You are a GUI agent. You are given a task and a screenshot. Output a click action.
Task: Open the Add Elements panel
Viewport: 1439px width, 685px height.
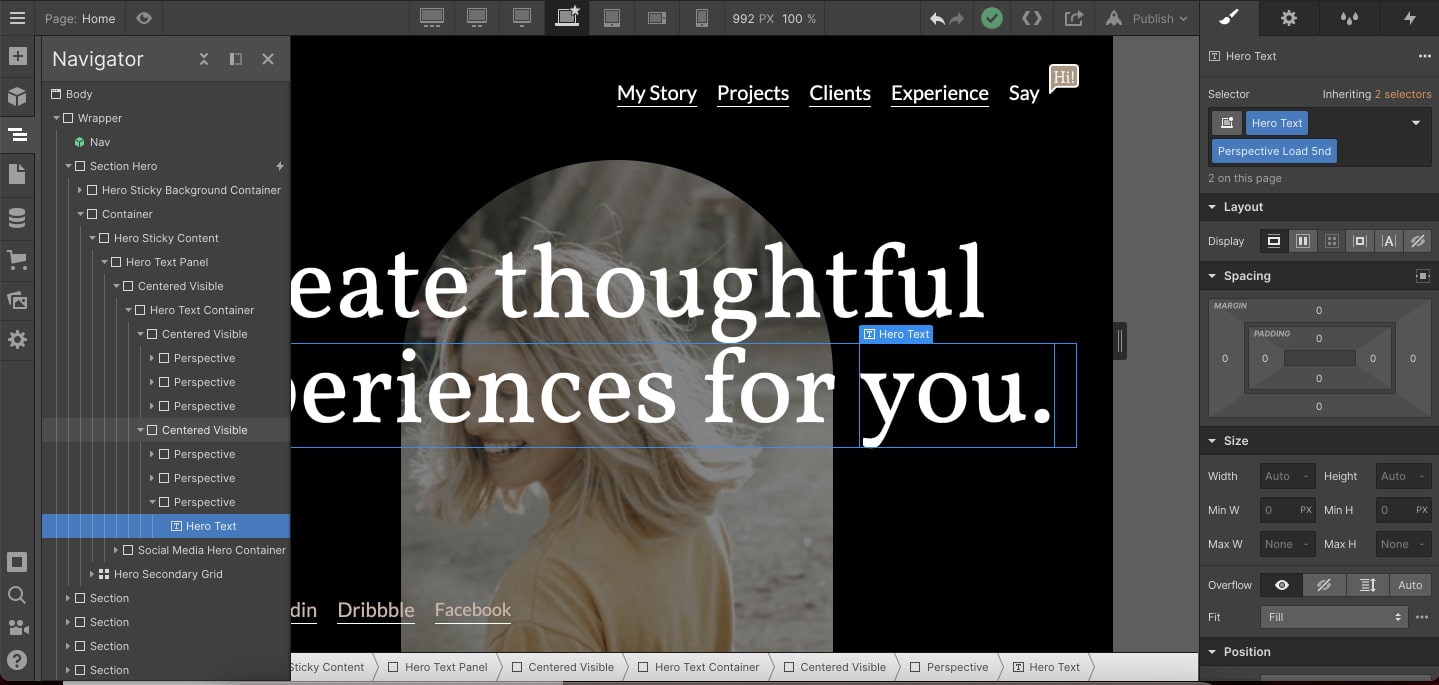[x=17, y=56]
